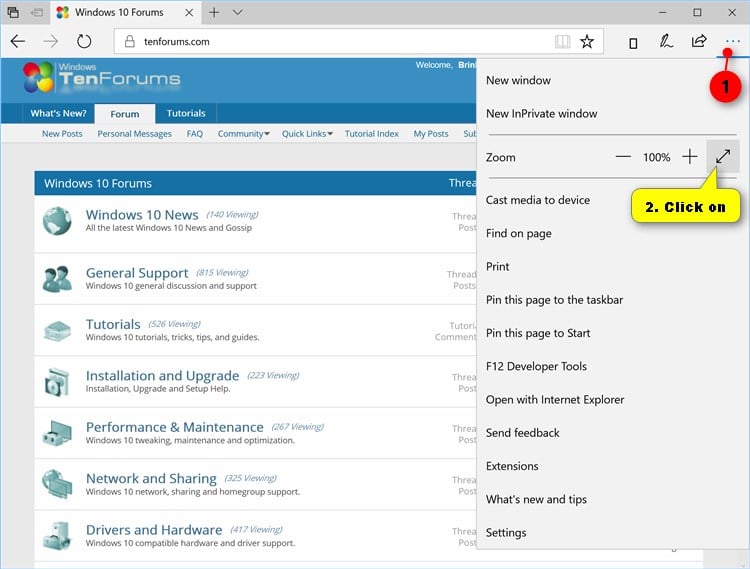
Task: Click the zoom level 100% value
Action: tap(656, 157)
